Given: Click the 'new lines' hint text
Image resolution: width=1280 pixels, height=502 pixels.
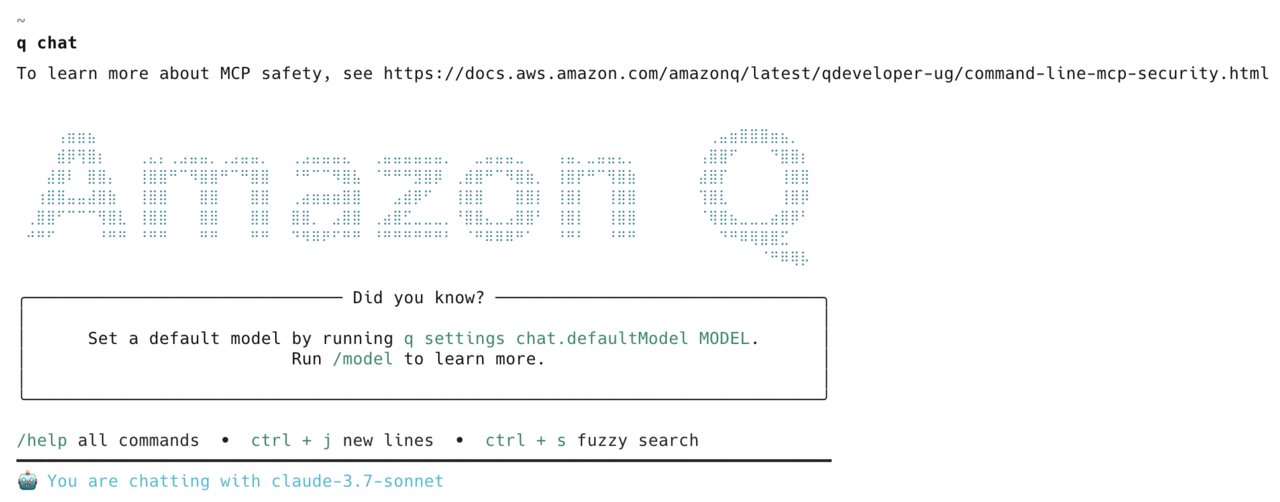Looking at the screenshot, I should pos(388,440).
